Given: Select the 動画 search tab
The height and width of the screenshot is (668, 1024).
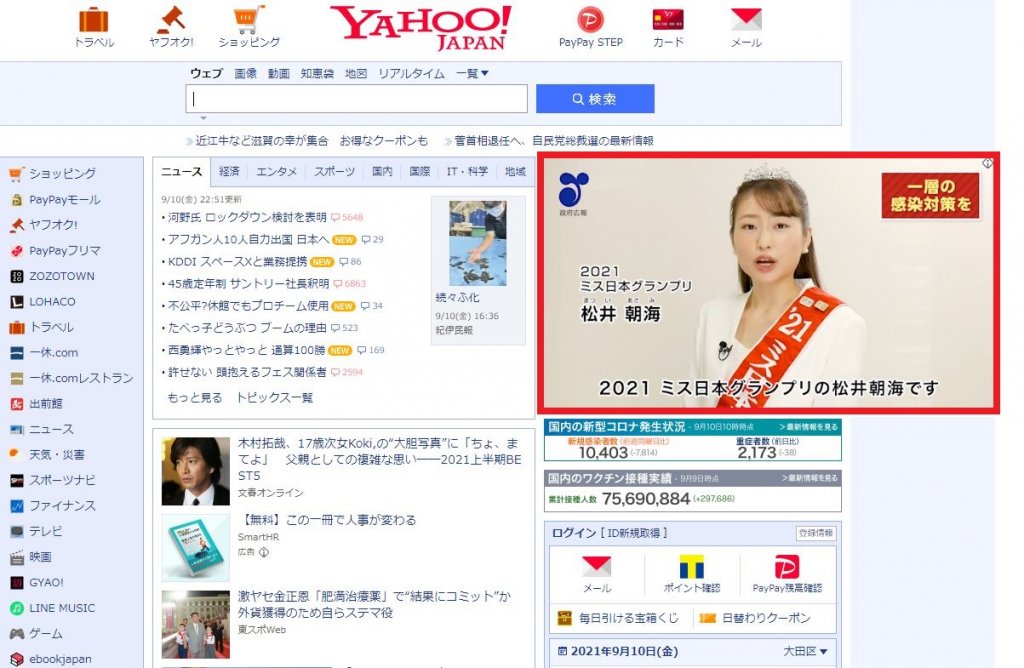Looking at the screenshot, I should [x=278, y=73].
